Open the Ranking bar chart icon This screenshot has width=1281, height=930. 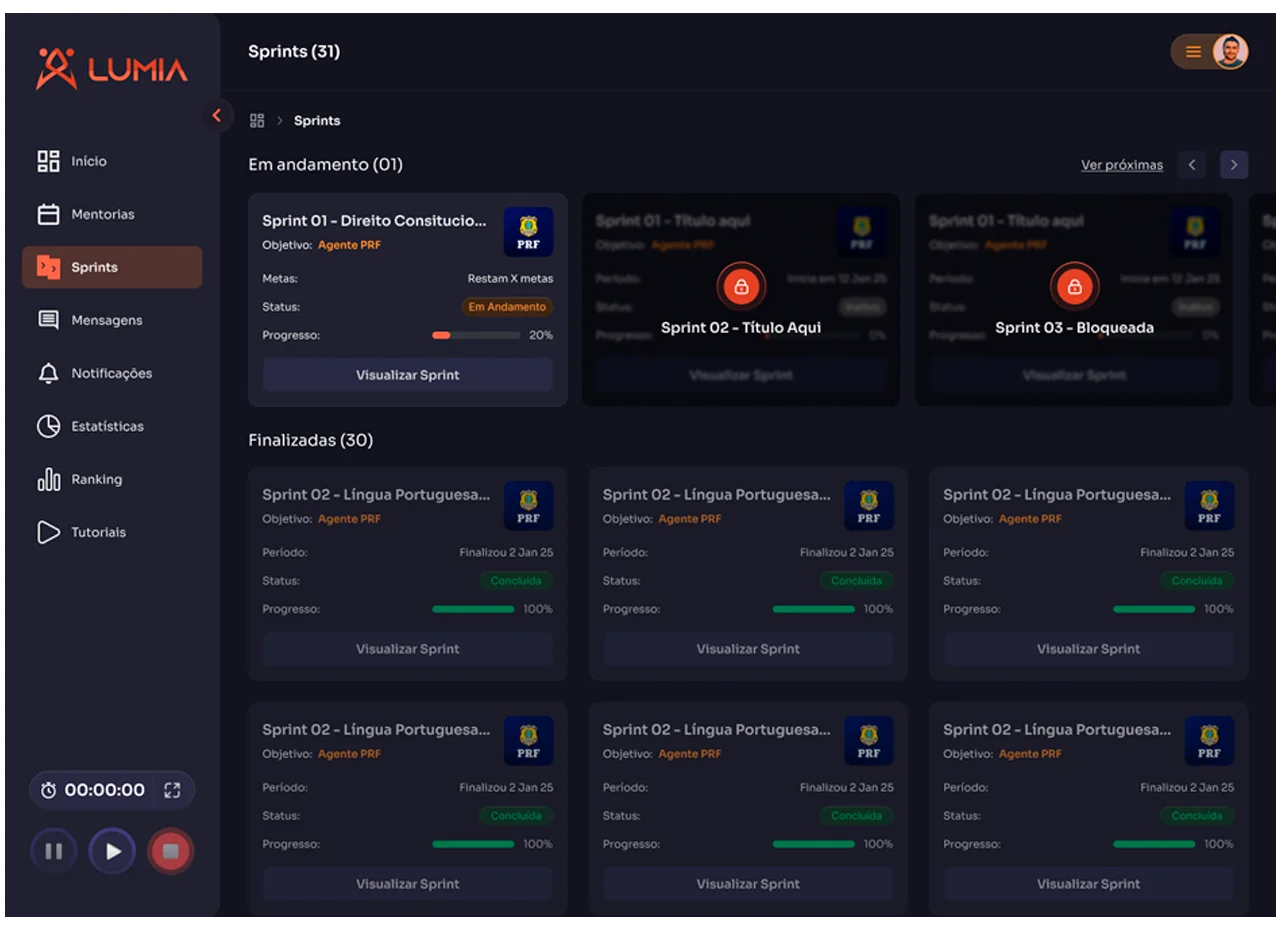tap(49, 480)
